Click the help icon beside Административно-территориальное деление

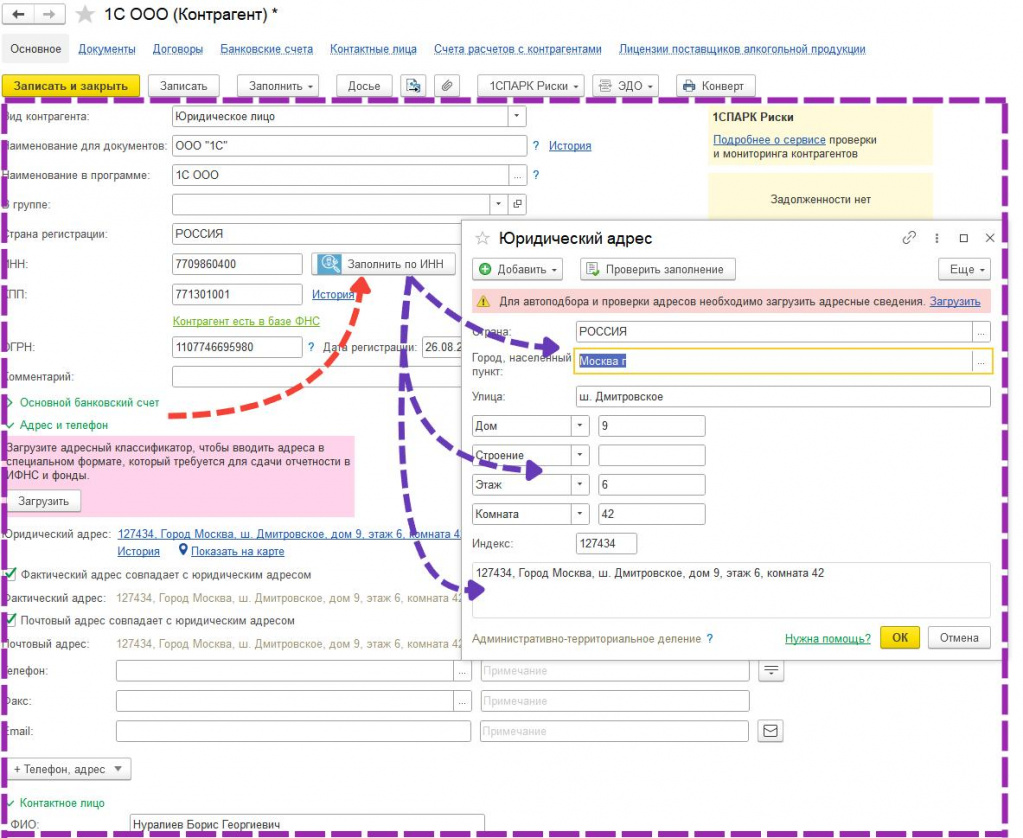pyautogui.click(x=710, y=638)
